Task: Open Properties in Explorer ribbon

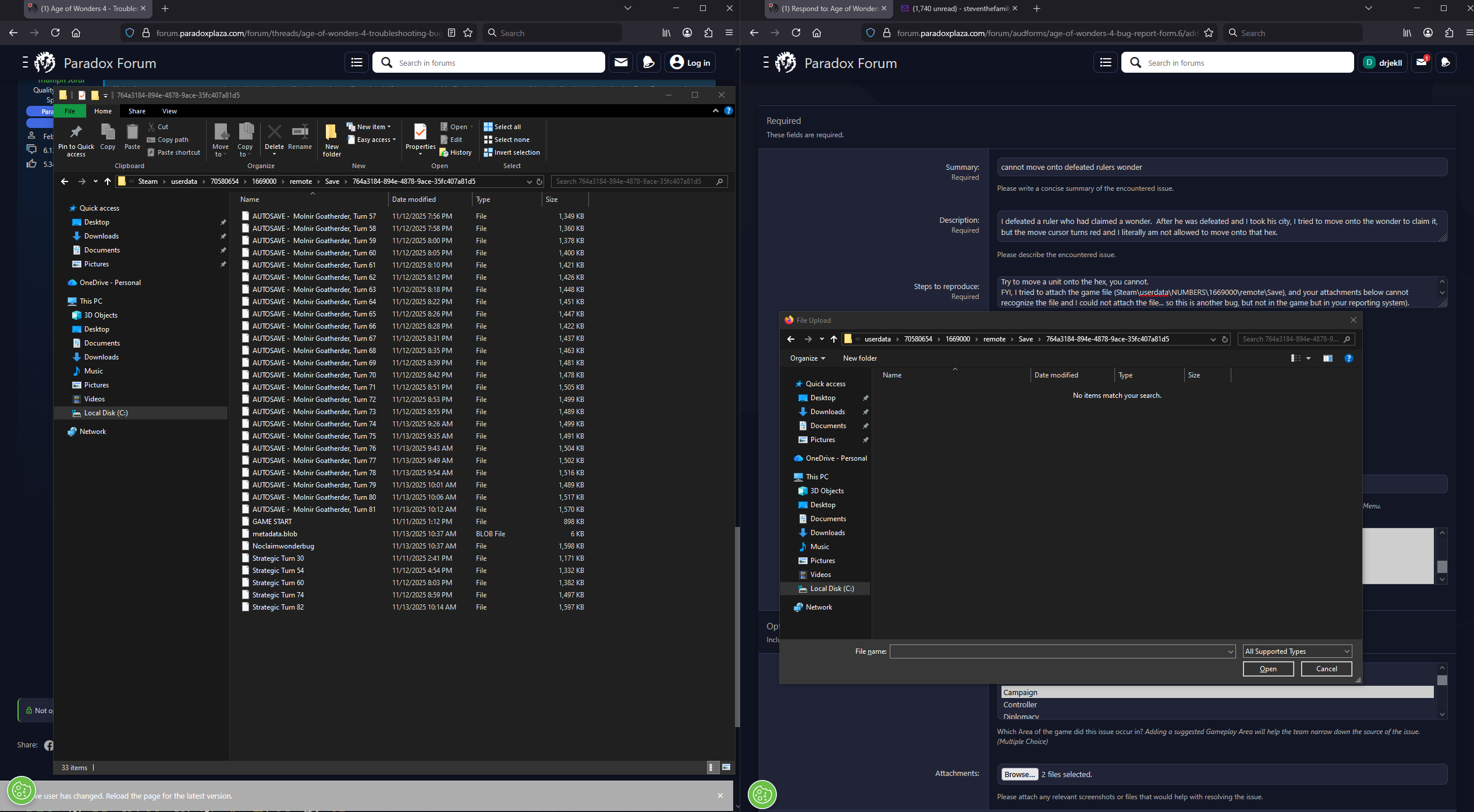Action: coord(420,140)
